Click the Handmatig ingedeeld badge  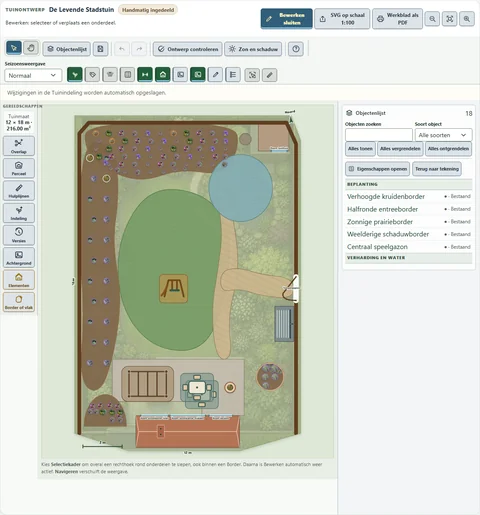[148, 10]
